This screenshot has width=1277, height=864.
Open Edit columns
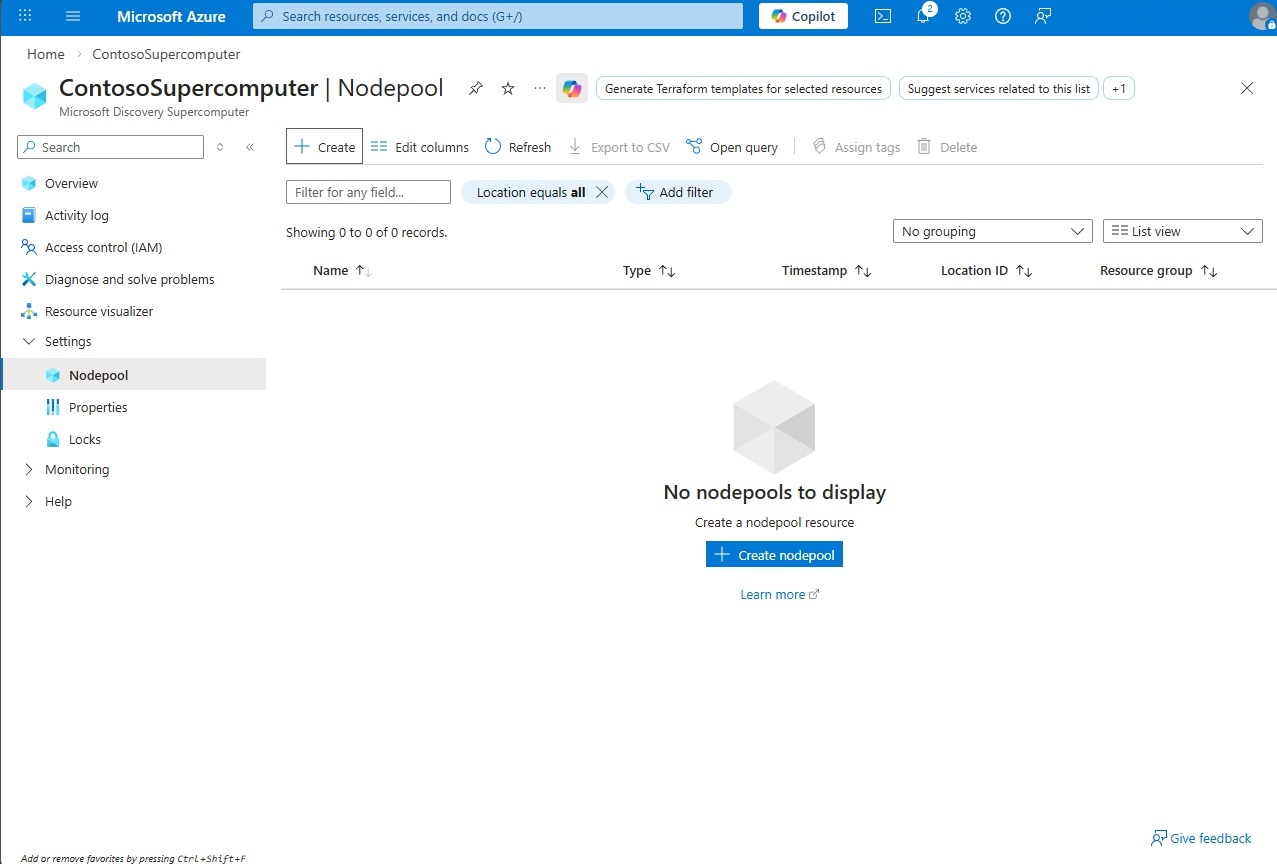(419, 147)
